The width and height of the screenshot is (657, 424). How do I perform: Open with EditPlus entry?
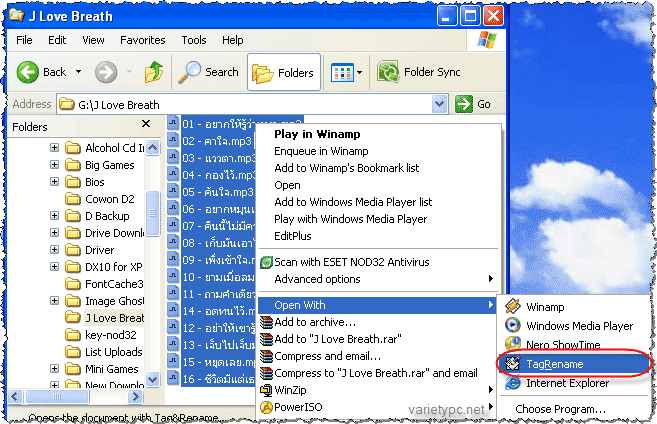tap(379, 236)
